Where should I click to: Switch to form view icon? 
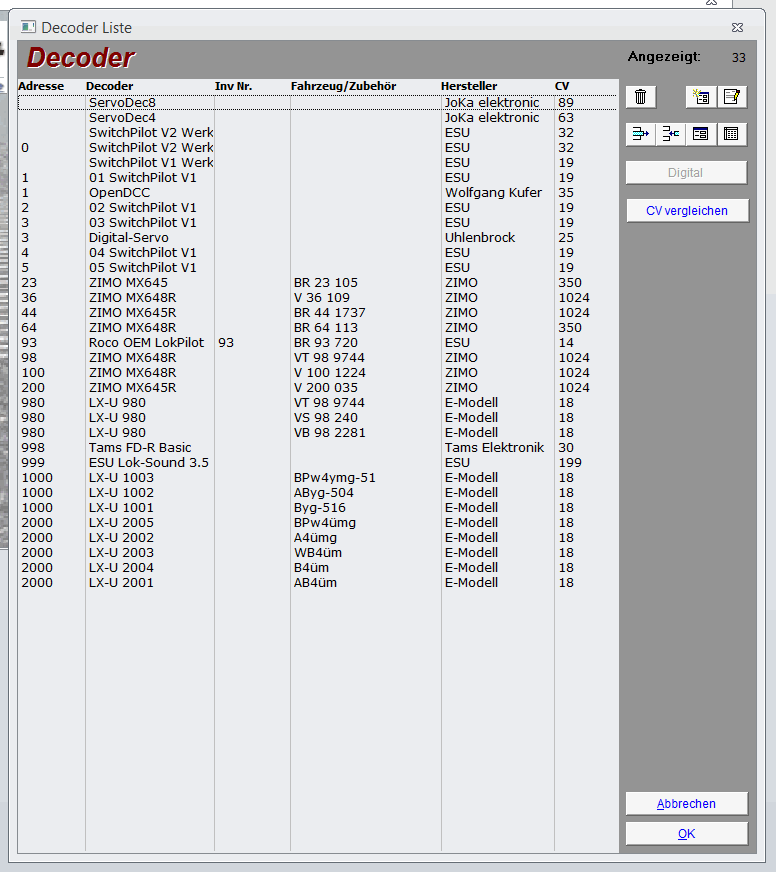point(701,134)
